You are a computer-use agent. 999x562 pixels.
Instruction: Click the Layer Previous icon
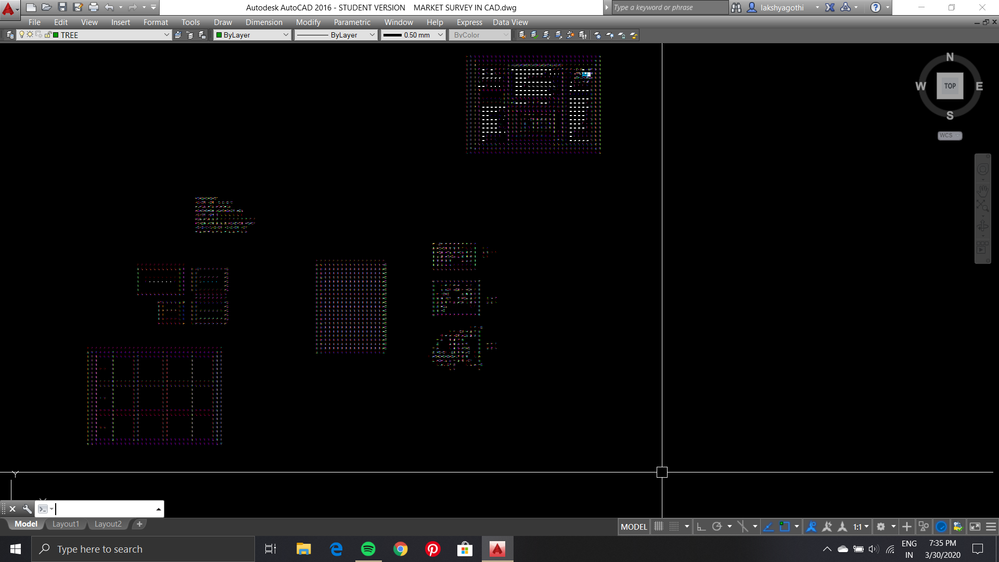tap(190, 35)
